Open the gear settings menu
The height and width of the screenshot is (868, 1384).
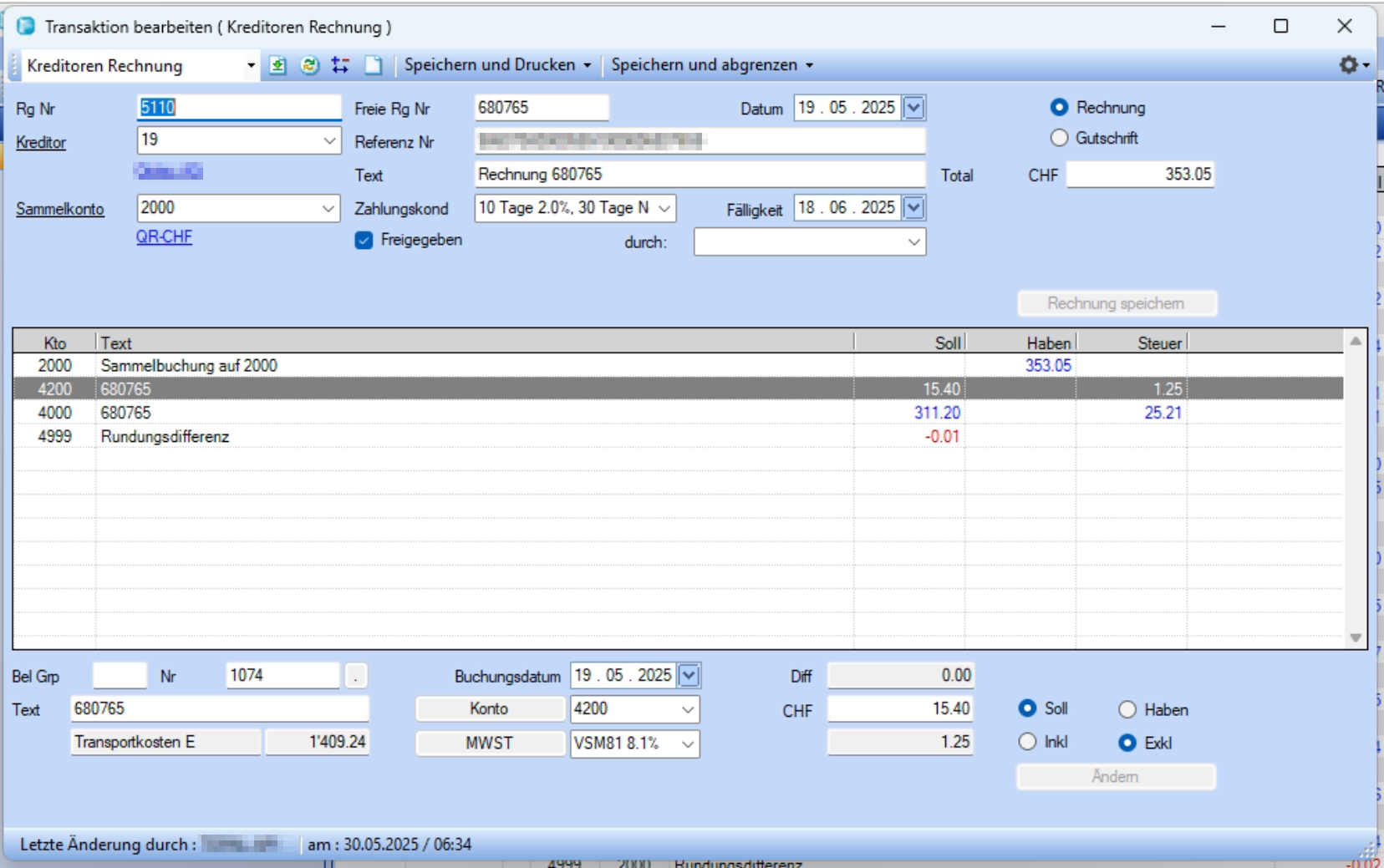[1354, 64]
